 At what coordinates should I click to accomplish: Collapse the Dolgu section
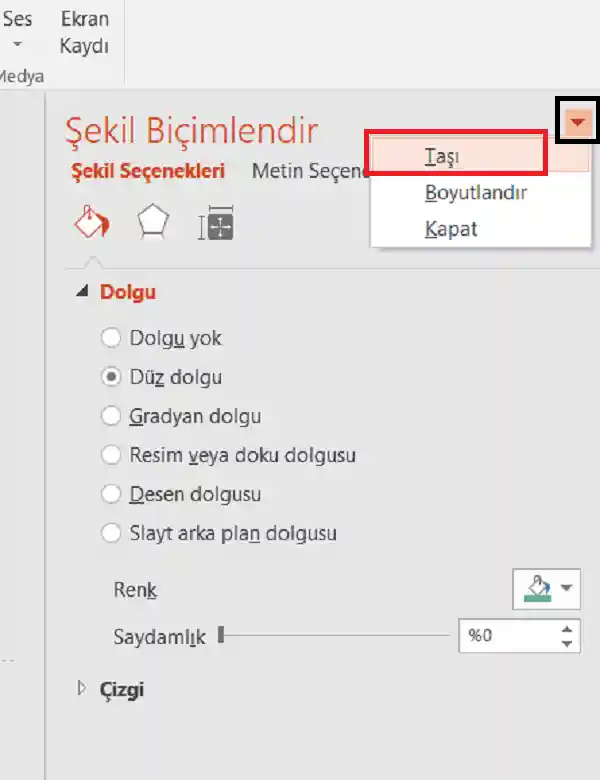click(82, 291)
